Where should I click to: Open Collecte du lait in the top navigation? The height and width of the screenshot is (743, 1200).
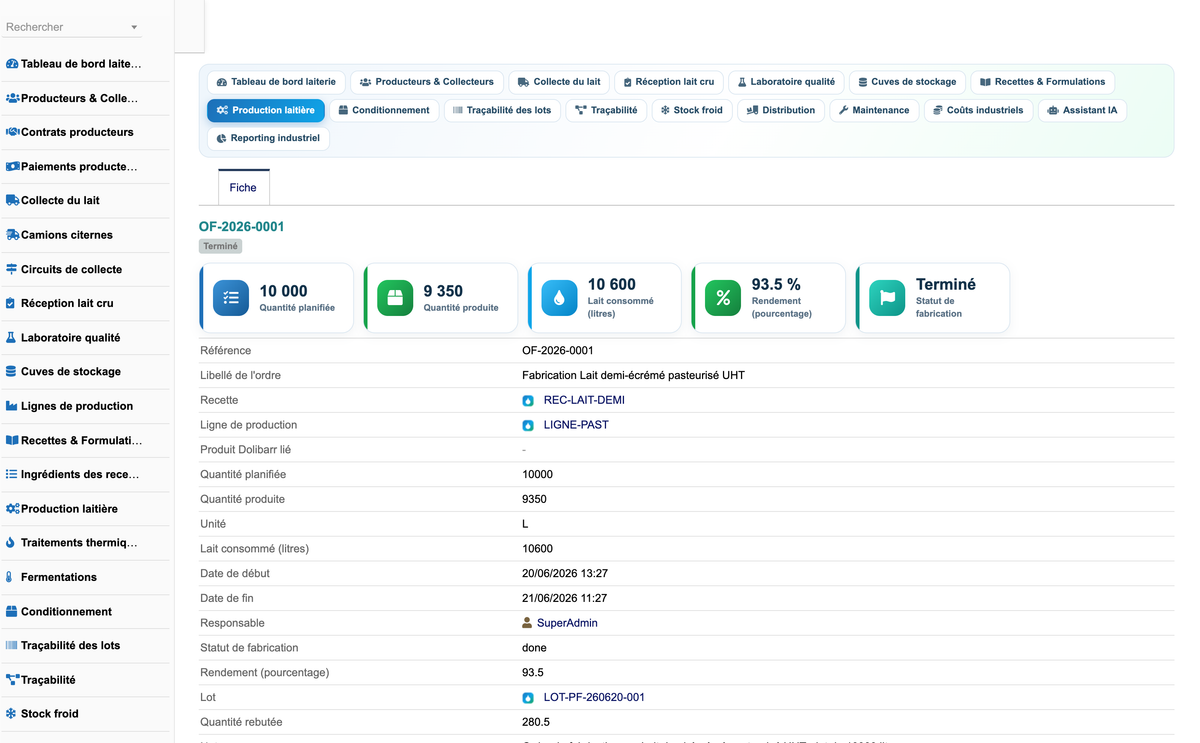[559, 82]
